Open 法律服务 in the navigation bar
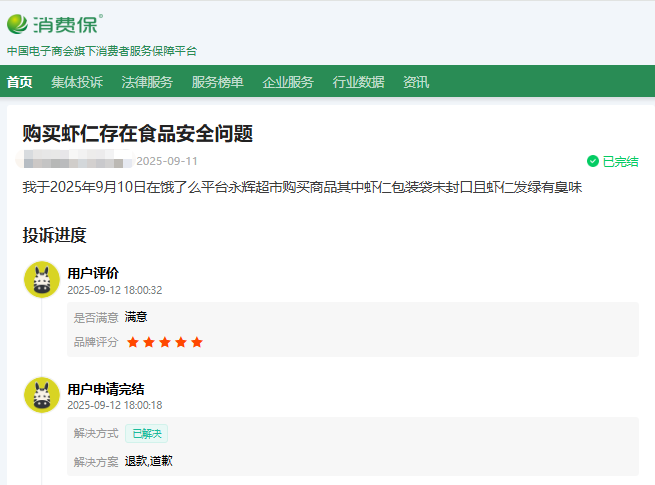Screen dimensions: 655x485 (147, 82)
